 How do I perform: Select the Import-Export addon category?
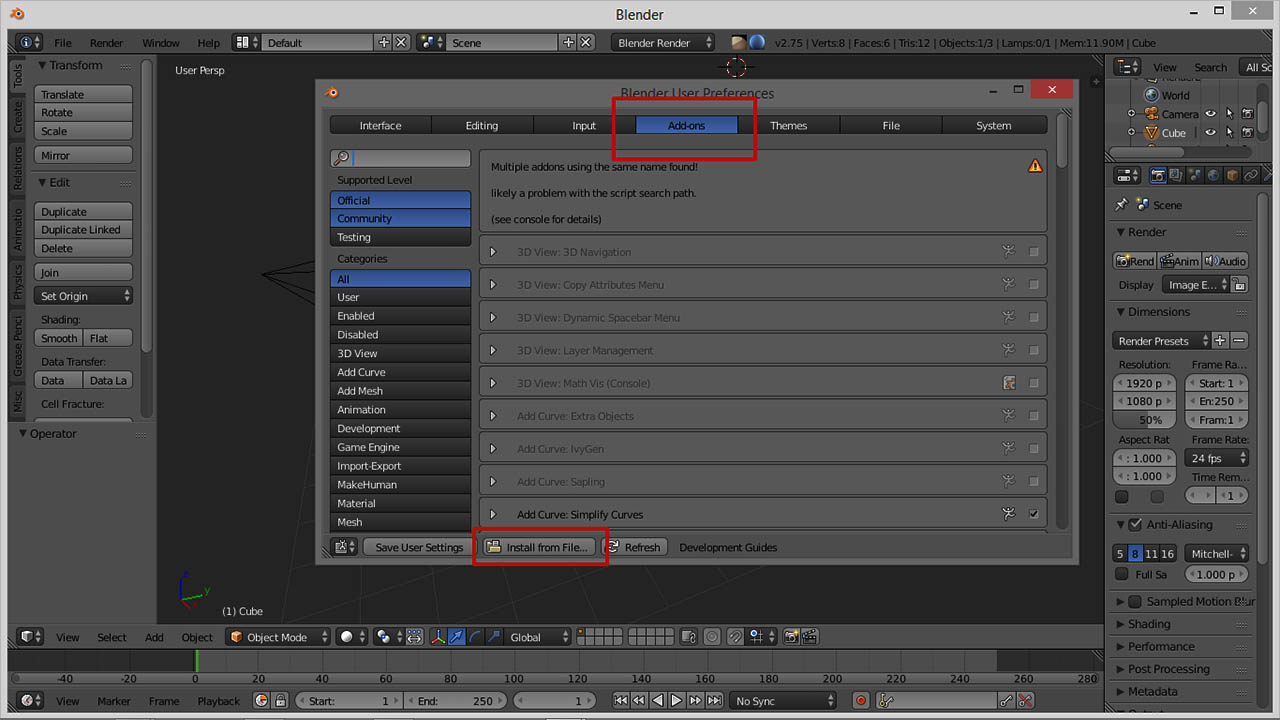click(x=400, y=466)
